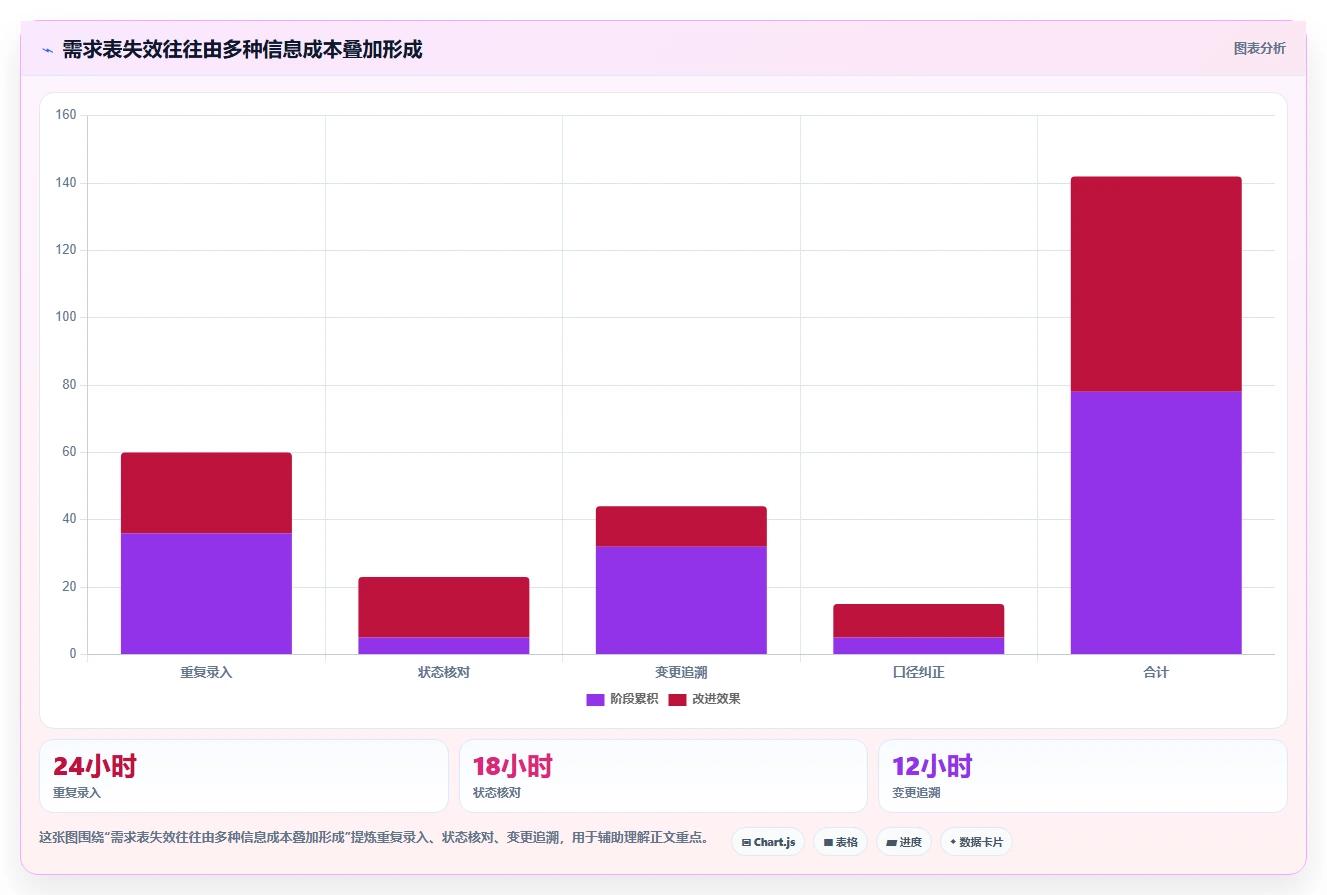Click the 合计 x-axis label
This screenshot has width=1327, height=895.
(x=1156, y=672)
